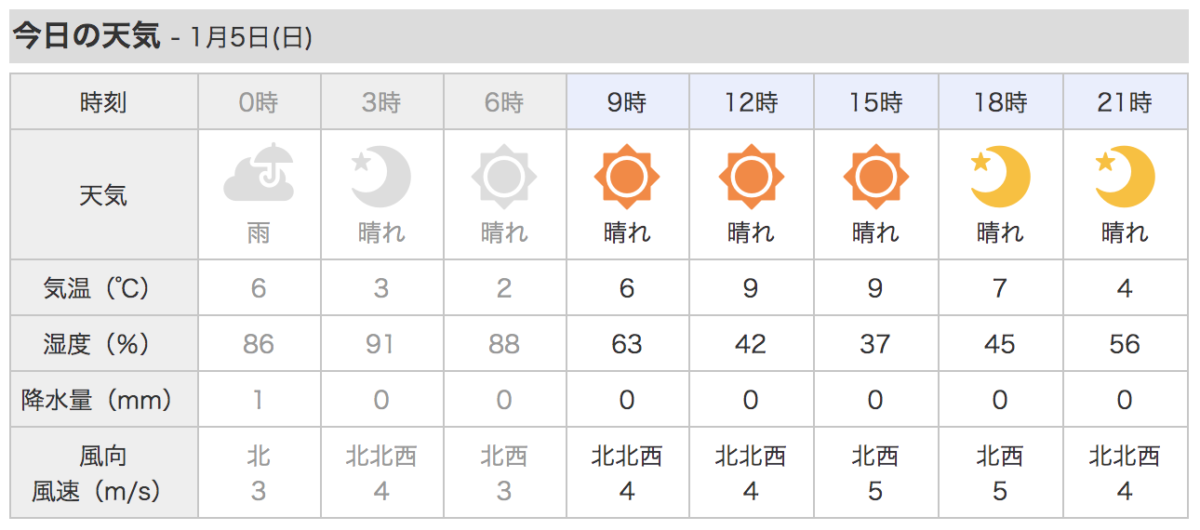Click the 0時 precipitation value 1
This screenshot has width=1200, height=530.
pos(258,401)
